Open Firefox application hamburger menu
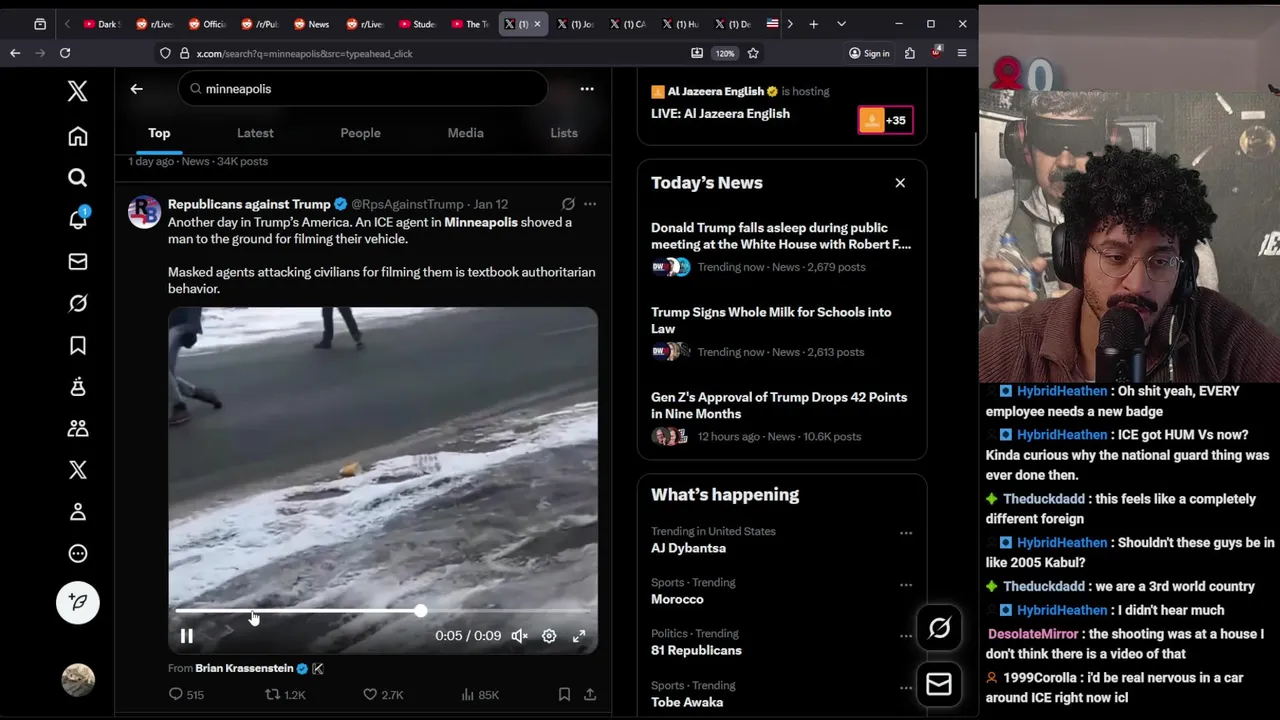 click(961, 53)
